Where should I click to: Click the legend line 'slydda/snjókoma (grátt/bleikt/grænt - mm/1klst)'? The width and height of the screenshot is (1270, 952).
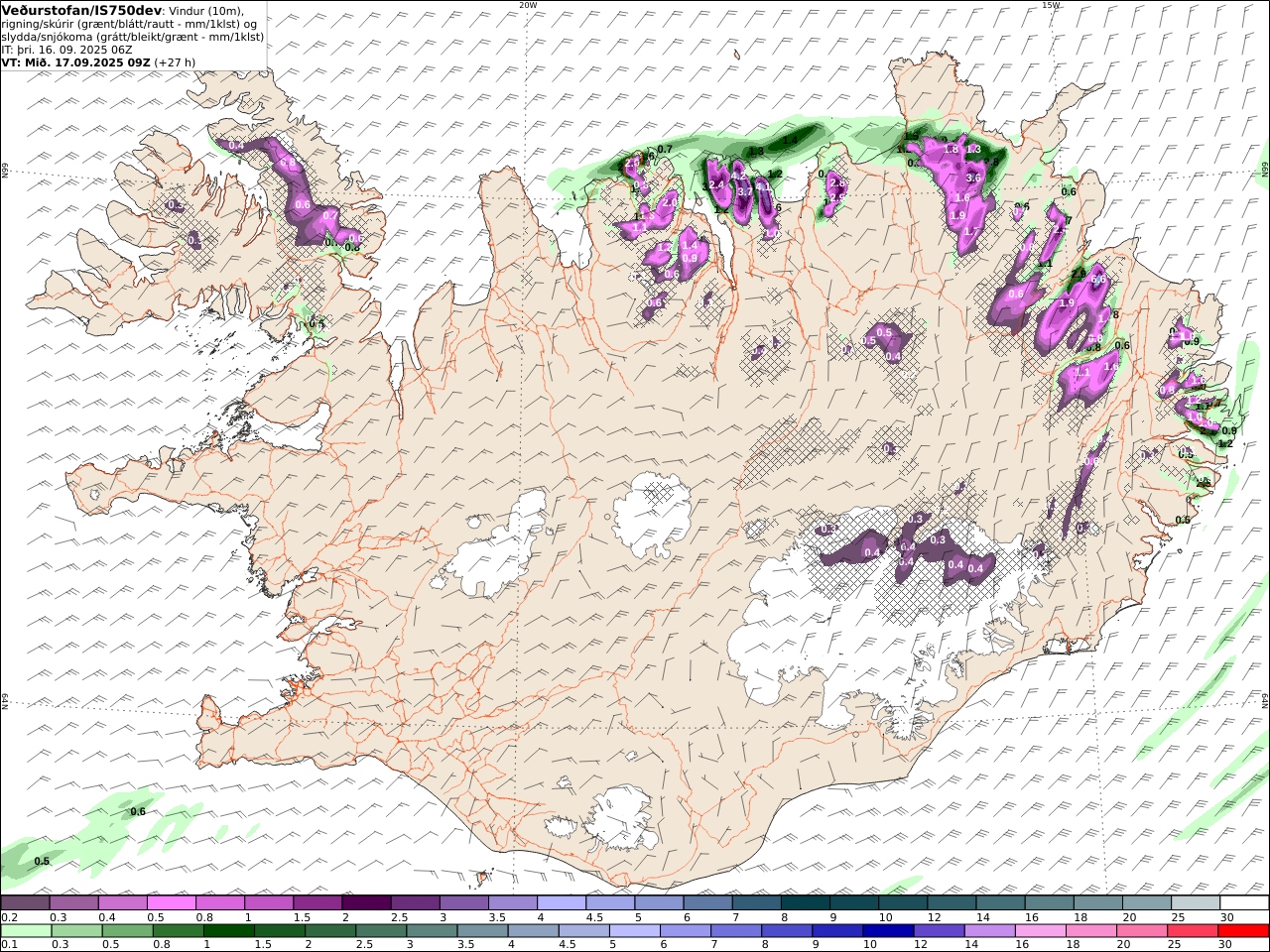coord(132,36)
